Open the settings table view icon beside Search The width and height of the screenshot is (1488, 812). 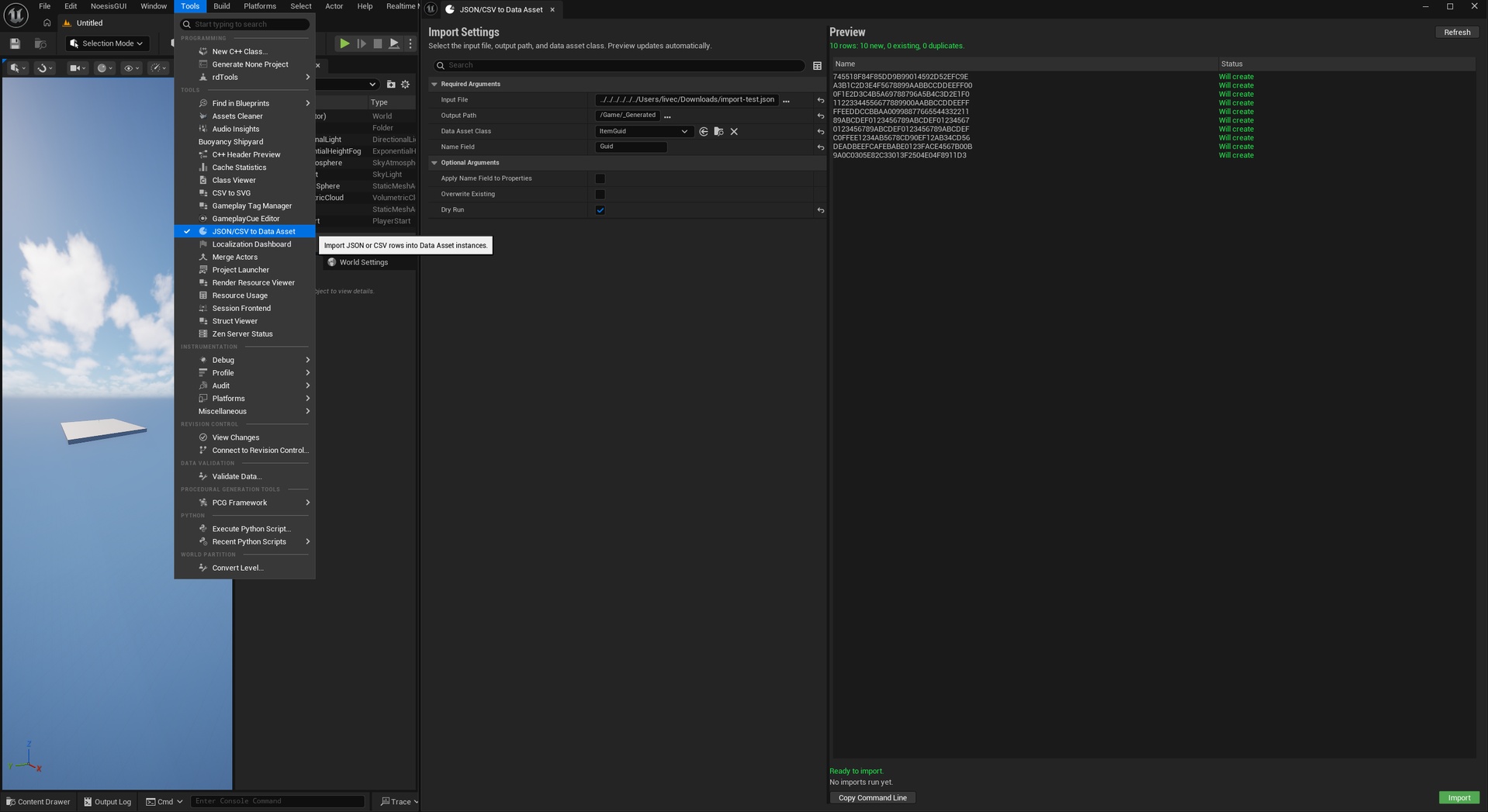(x=817, y=66)
